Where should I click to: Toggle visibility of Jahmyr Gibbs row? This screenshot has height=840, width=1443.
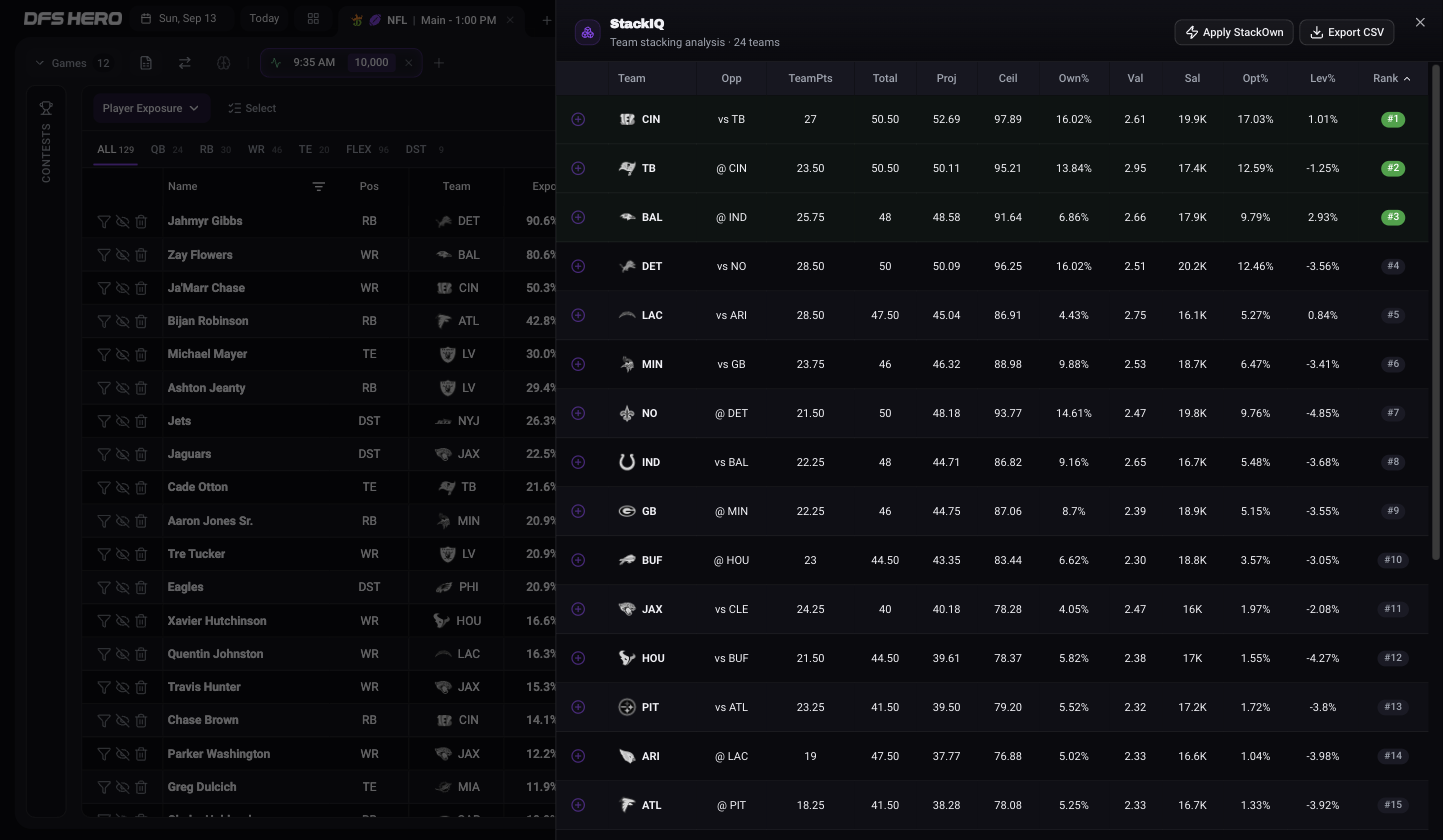click(x=122, y=221)
